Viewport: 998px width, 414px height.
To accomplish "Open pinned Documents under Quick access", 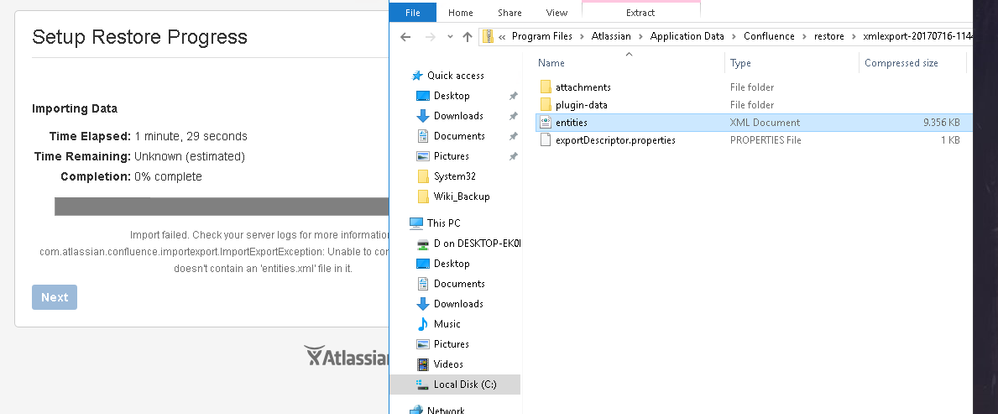I will 459,136.
